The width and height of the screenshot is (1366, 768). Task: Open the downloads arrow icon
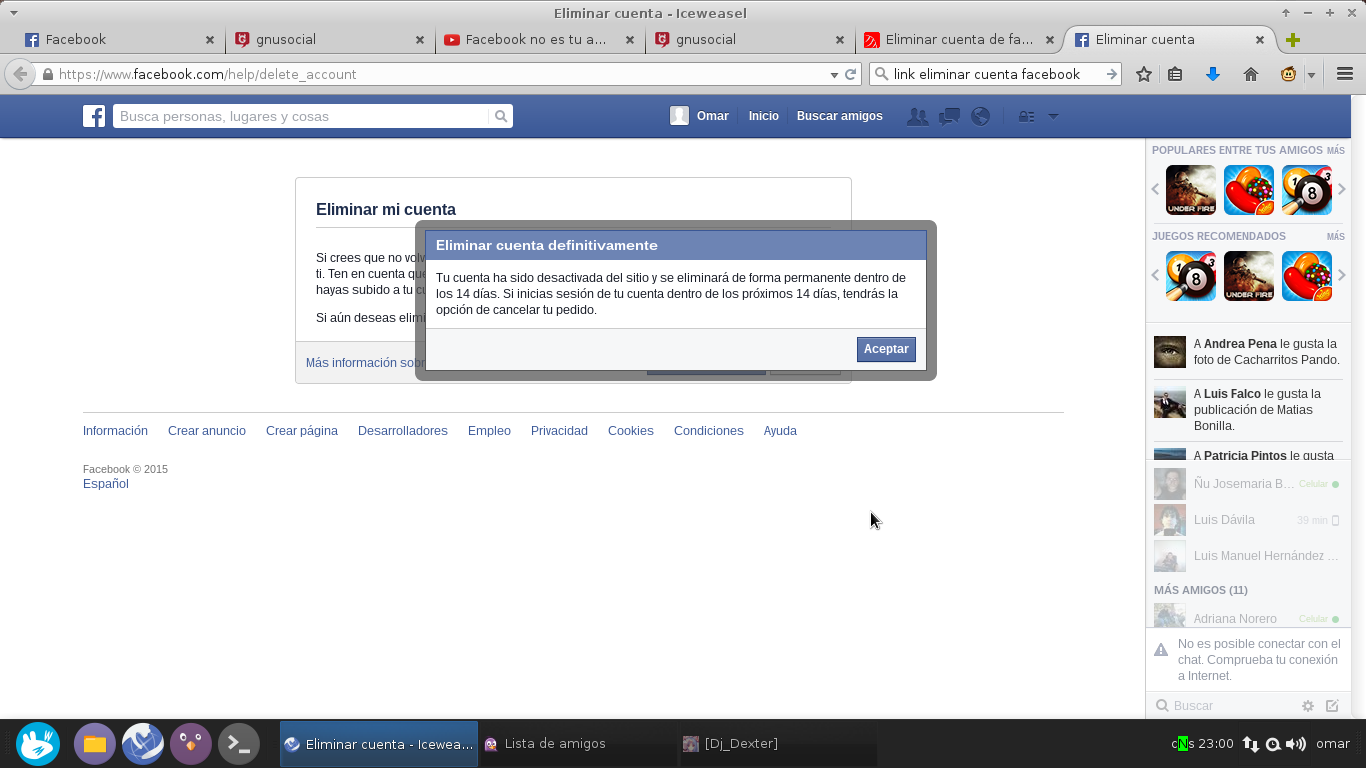(x=1213, y=74)
